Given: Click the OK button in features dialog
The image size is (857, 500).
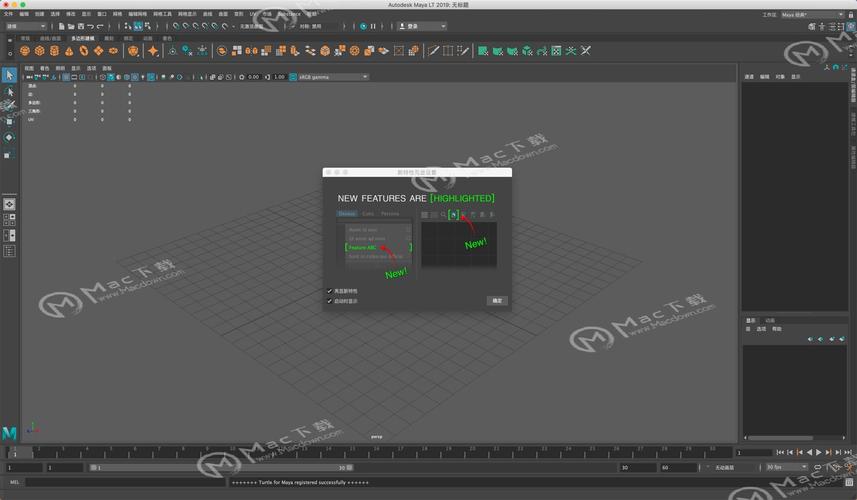Looking at the screenshot, I should pos(497,301).
